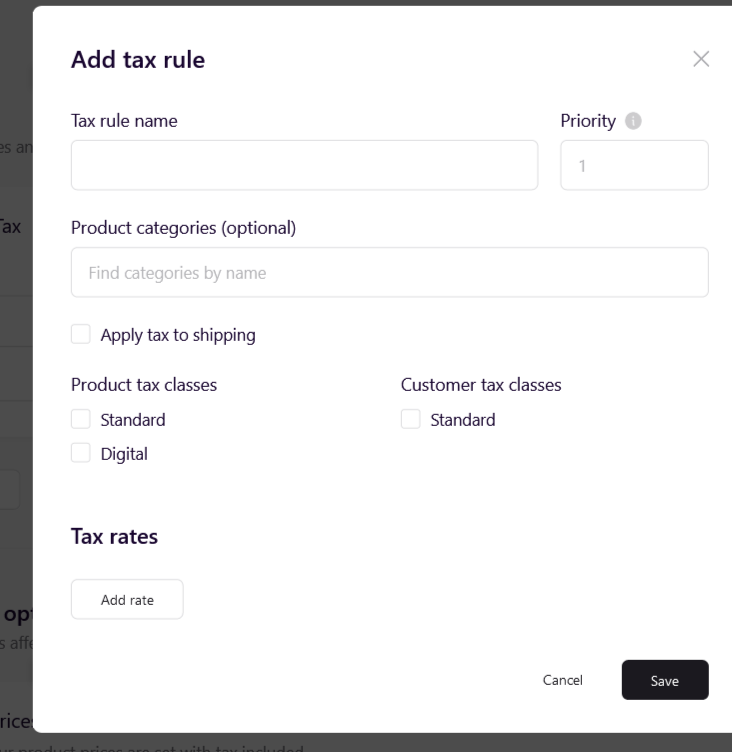Close the Add tax rule dialog
The width and height of the screenshot is (732, 752).
click(701, 59)
